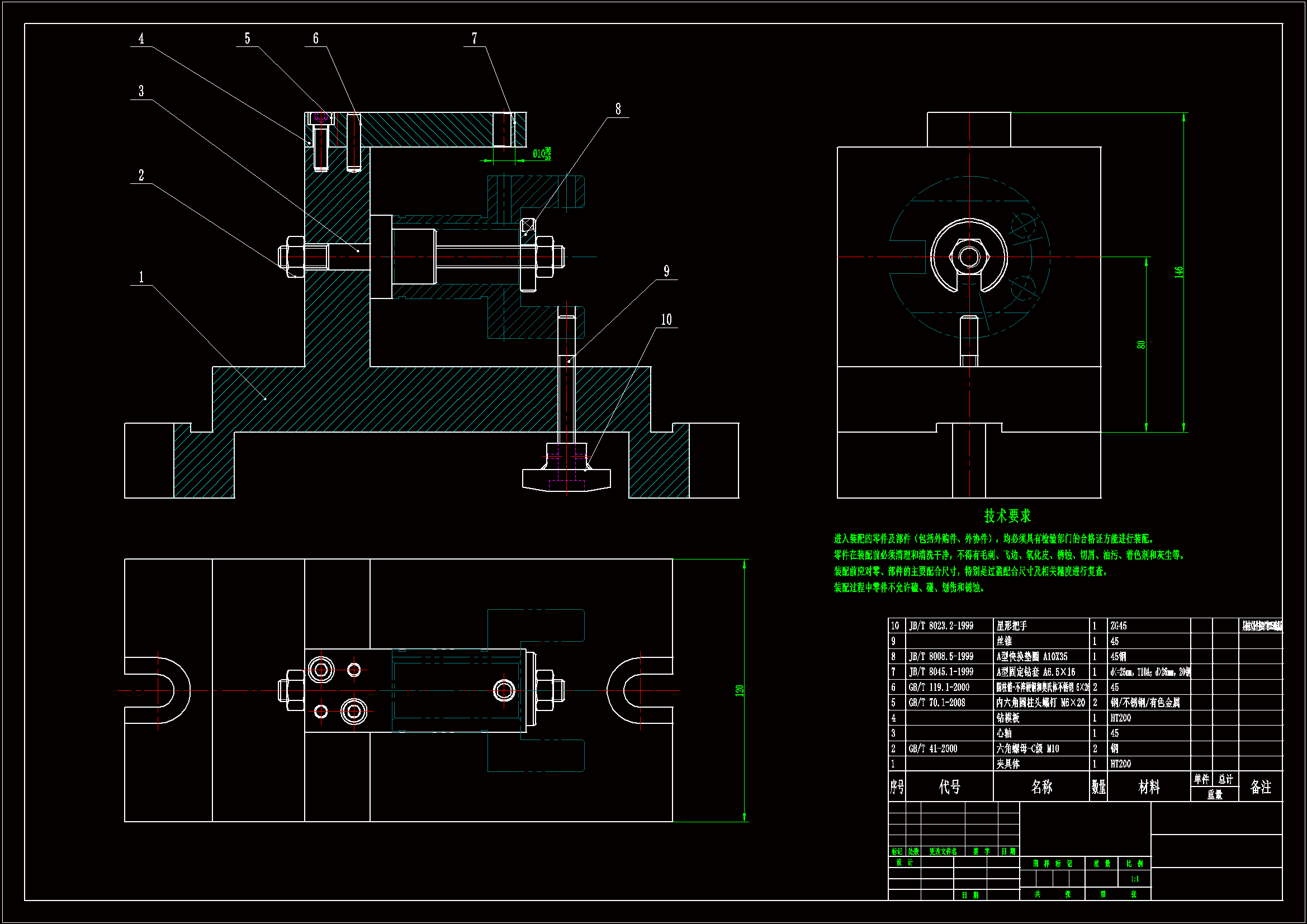This screenshot has width=1307, height=924.
Task: Click balloon number 8 callout
Action: (x=618, y=110)
